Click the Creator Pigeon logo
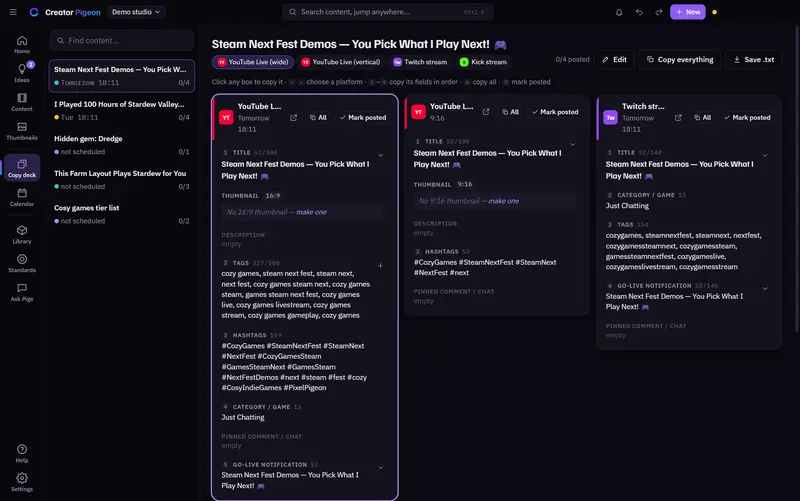This screenshot has width=800, height=501. pyautogui.click(x=65, y=12)
